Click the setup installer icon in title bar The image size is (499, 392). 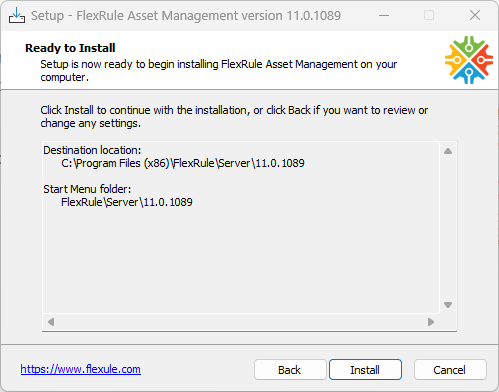coord(17,15)
